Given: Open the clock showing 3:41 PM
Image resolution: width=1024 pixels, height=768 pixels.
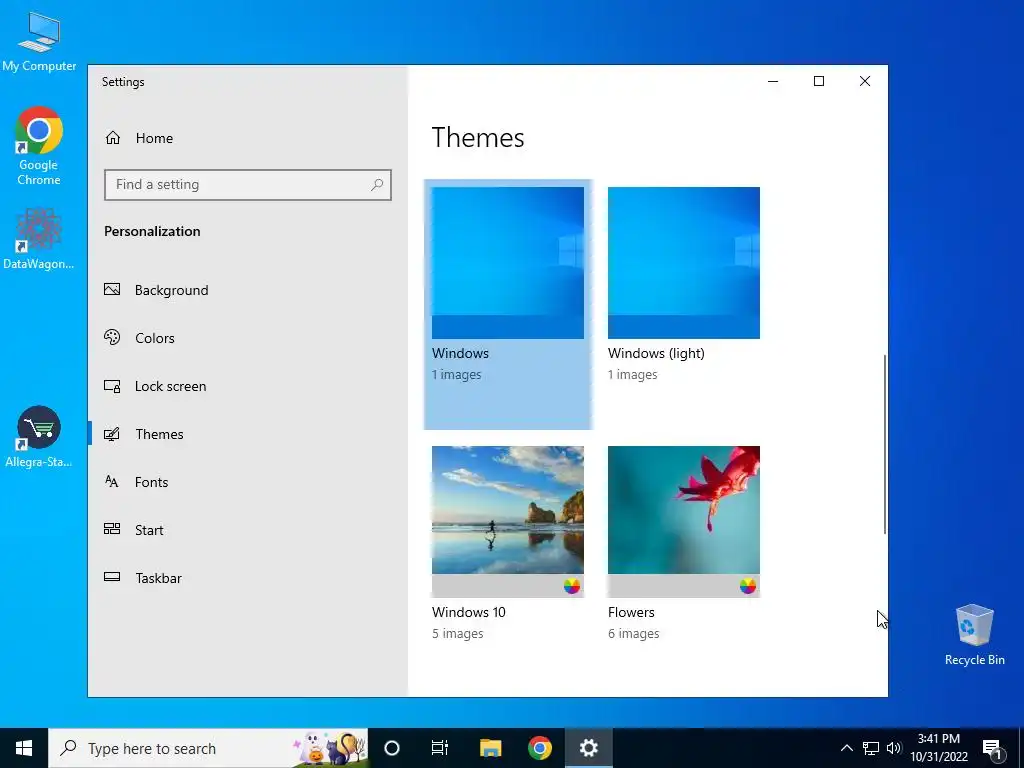Looking at the screenshot, I should 939,748.
